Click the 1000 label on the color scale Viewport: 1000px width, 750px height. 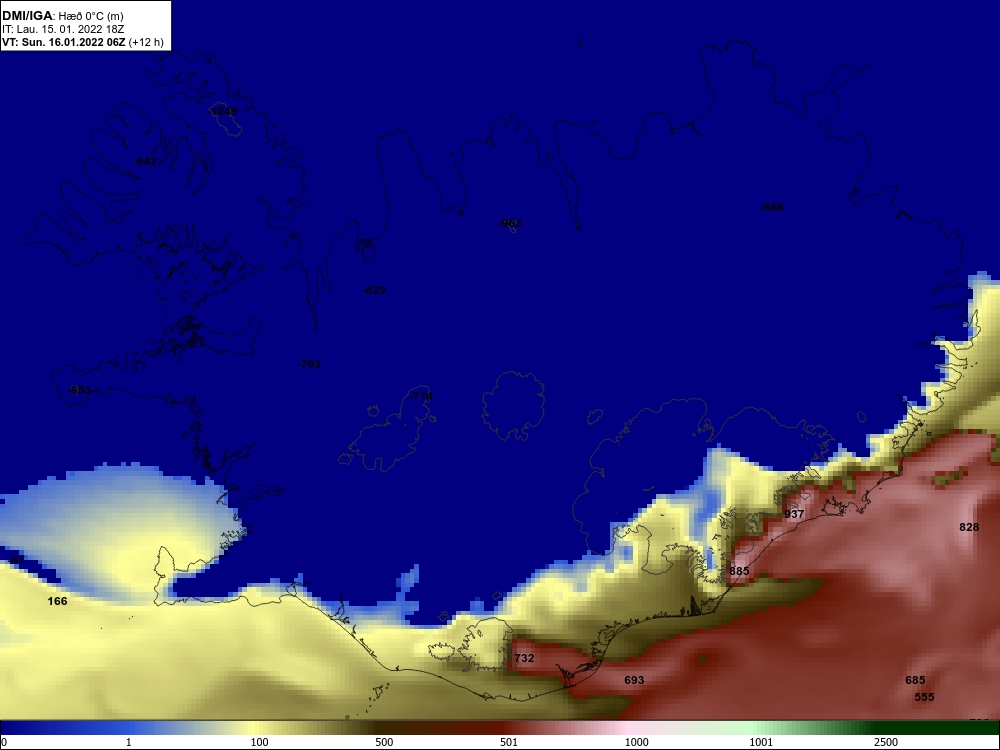[x=636, y=742]
